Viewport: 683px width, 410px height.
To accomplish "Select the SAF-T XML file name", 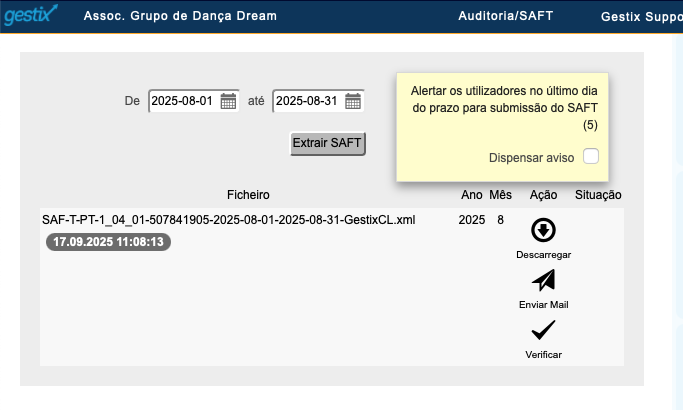I will click(x=229, y=220).
